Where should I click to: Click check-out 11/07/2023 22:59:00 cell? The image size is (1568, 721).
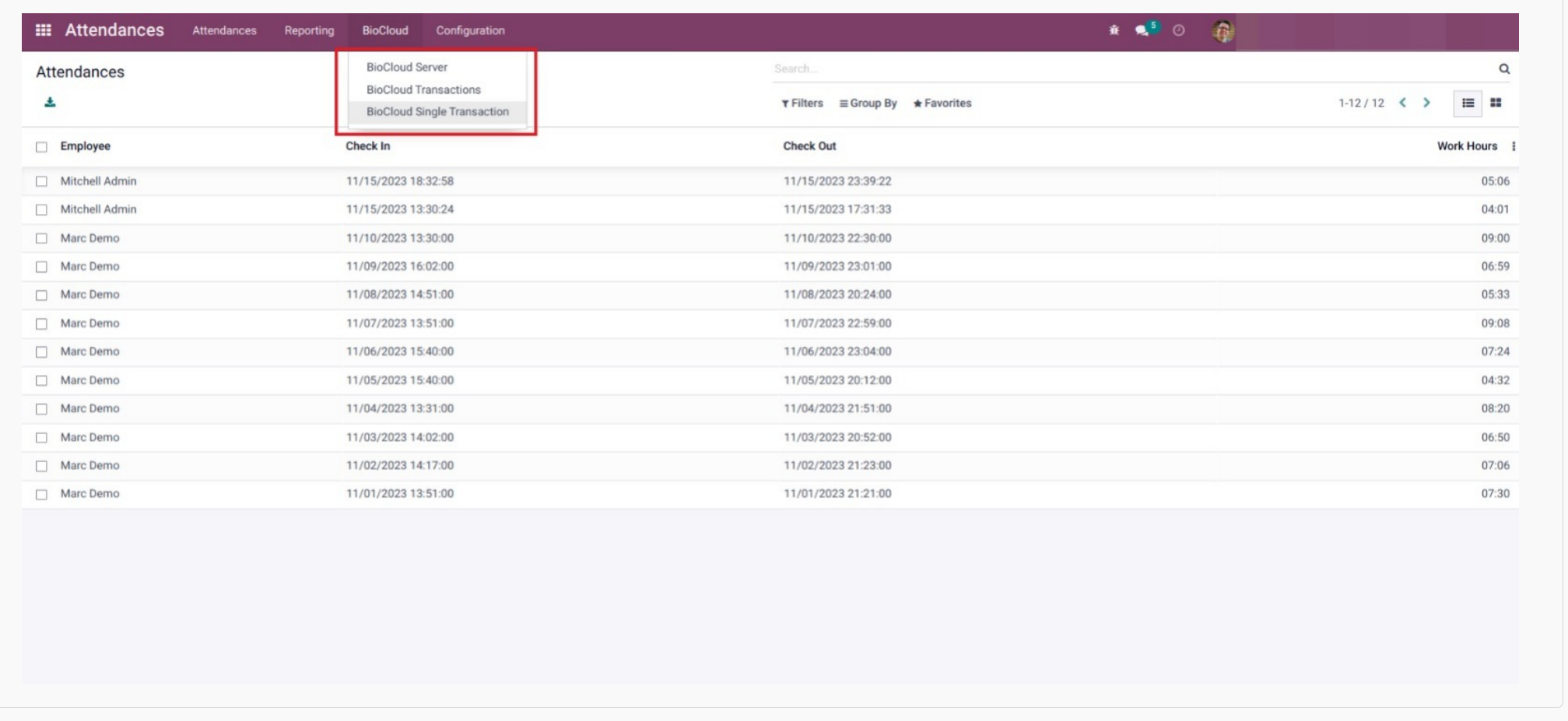click(837, 324)
